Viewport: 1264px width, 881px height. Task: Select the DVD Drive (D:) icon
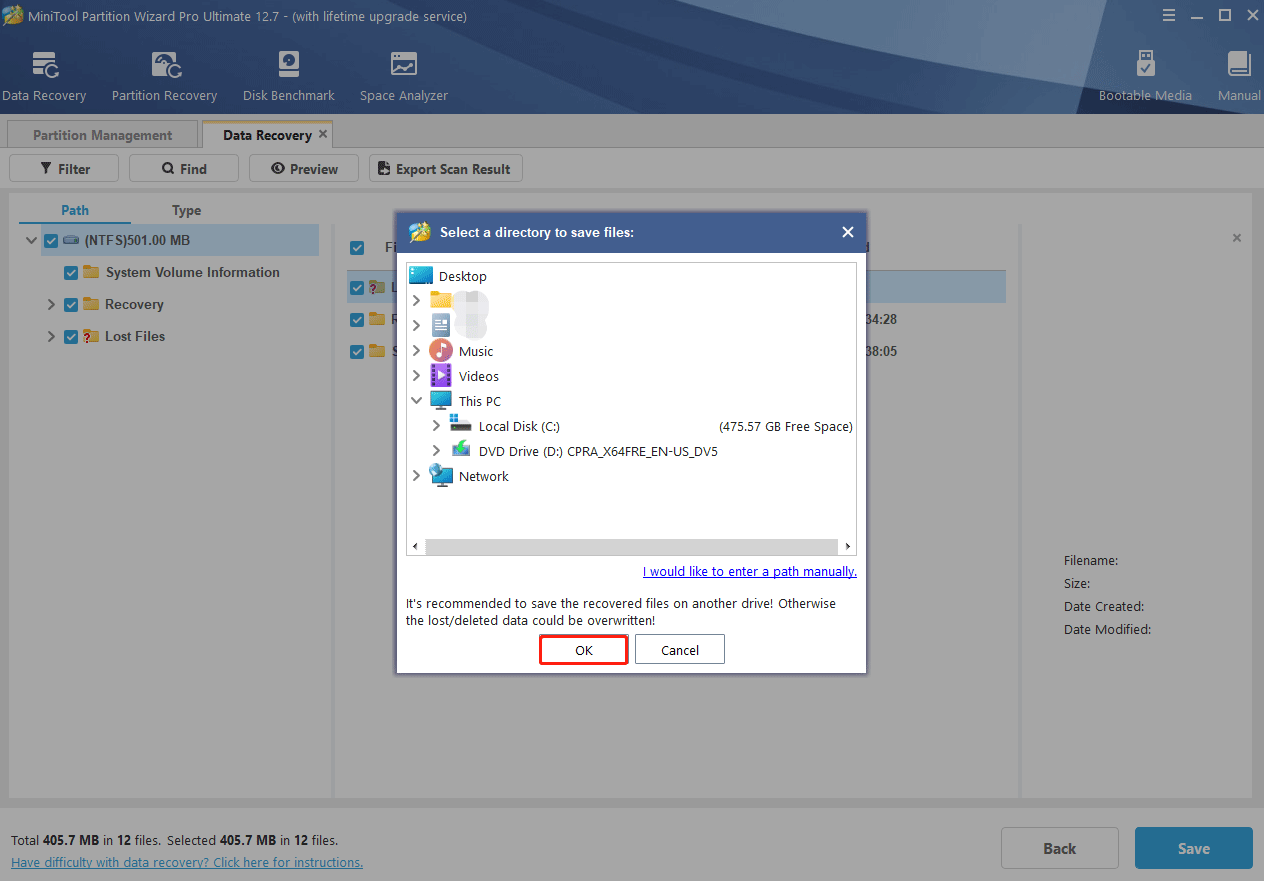coord(461,451)
